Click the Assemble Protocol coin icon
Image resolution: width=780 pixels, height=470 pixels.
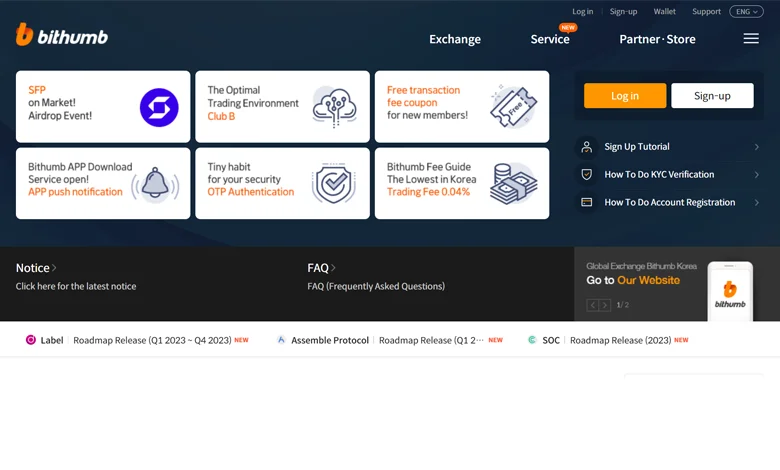281,340
